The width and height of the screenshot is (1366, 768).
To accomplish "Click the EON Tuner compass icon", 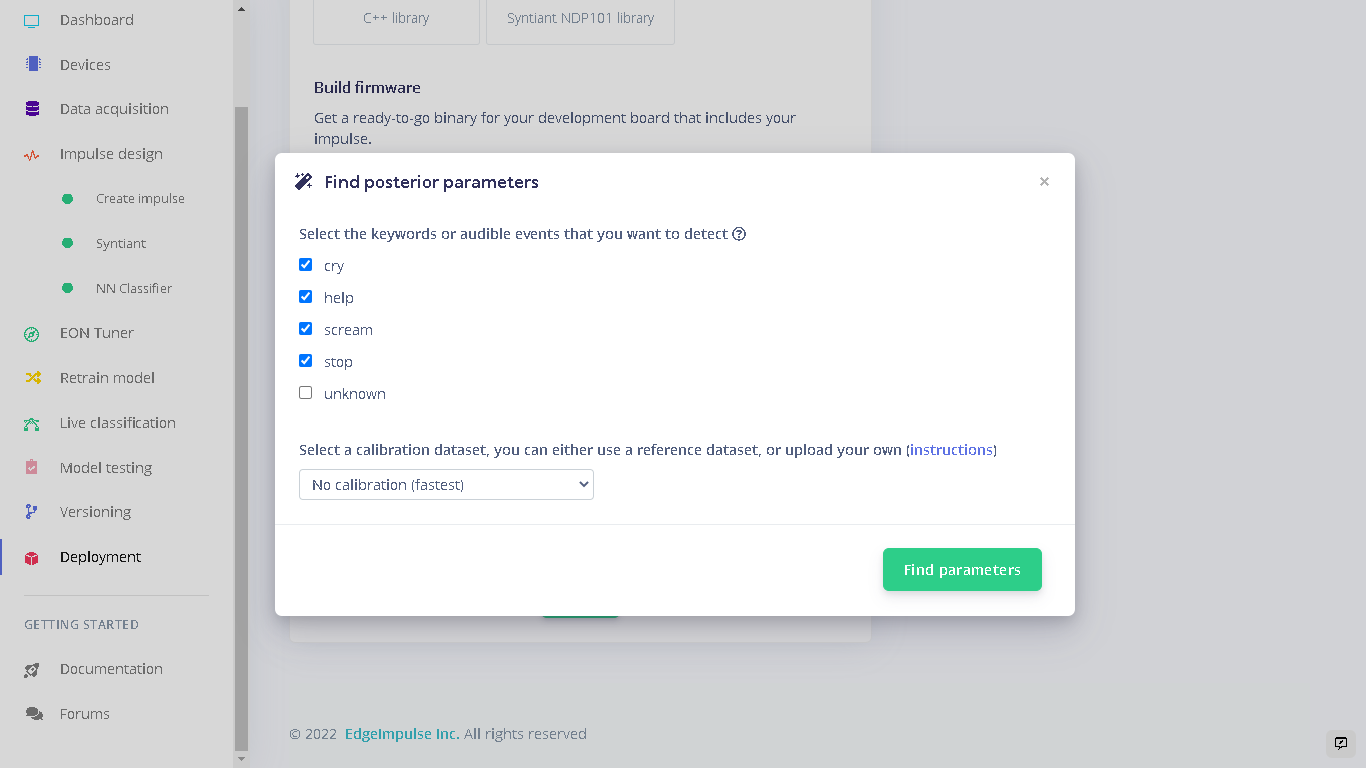I will coord(32,334).
